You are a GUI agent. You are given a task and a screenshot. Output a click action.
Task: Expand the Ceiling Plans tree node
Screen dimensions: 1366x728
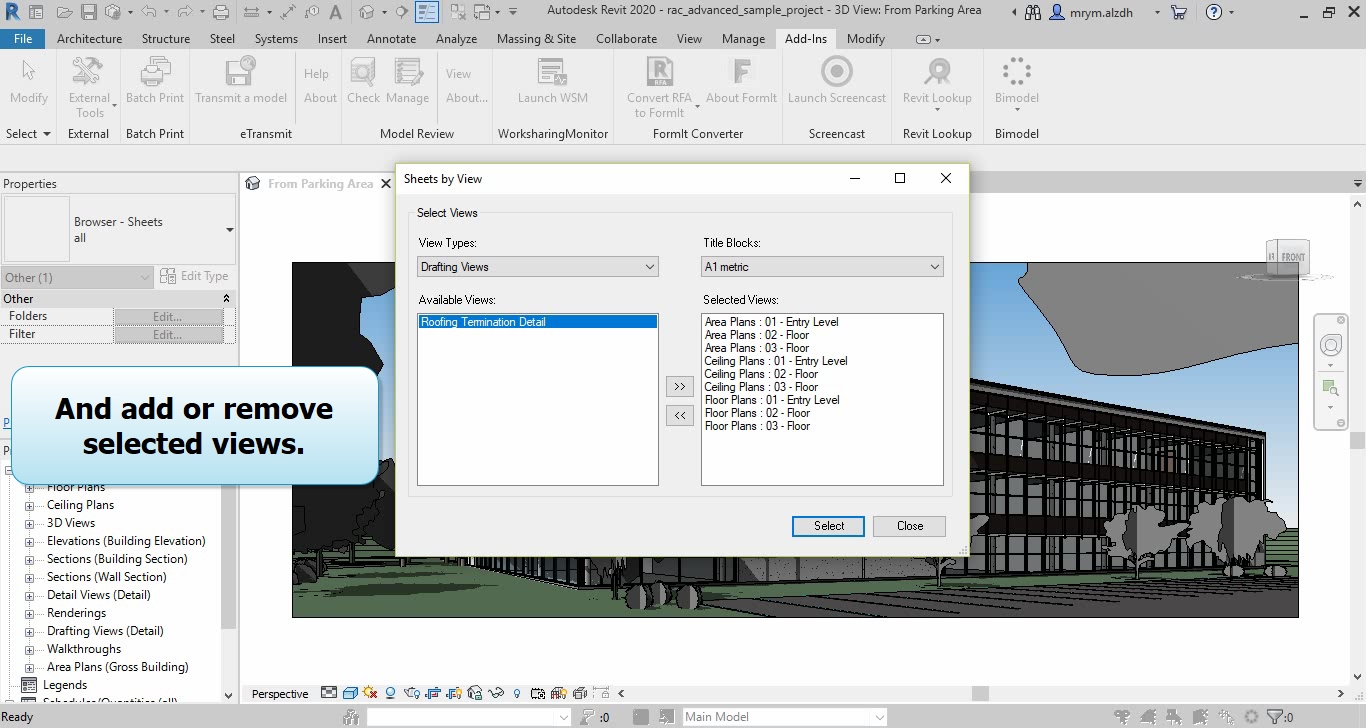coord(30,505)
